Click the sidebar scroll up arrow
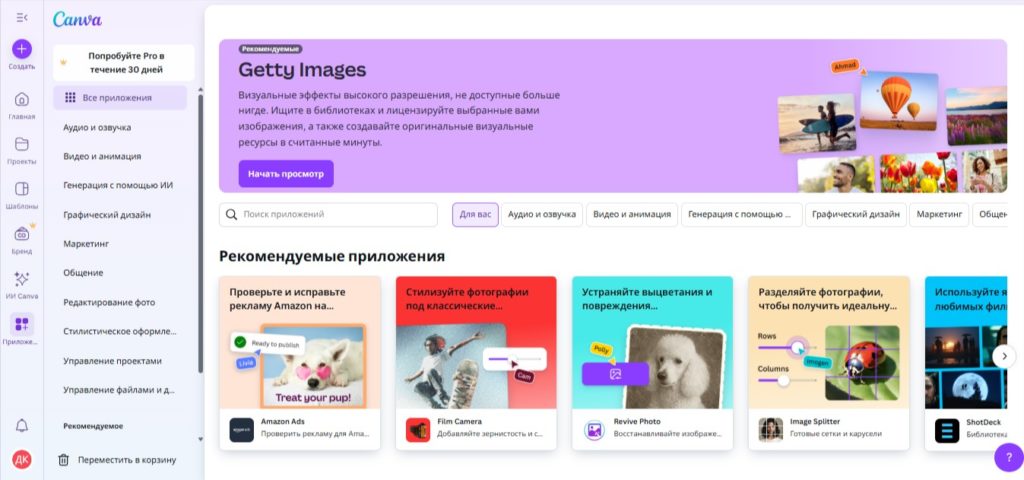 coord(200,89)
